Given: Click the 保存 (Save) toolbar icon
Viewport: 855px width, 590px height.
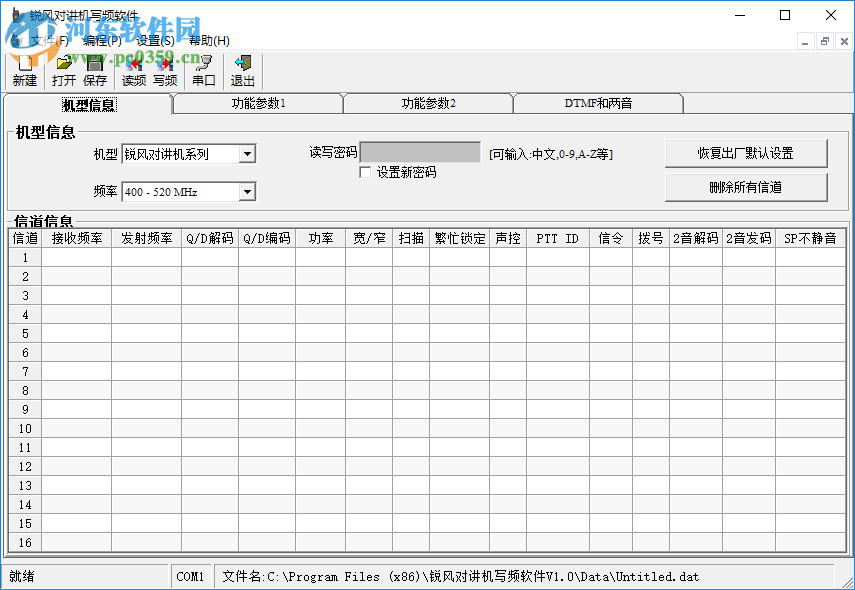Looking at the screenshot, I should click(x=95, y=70).
